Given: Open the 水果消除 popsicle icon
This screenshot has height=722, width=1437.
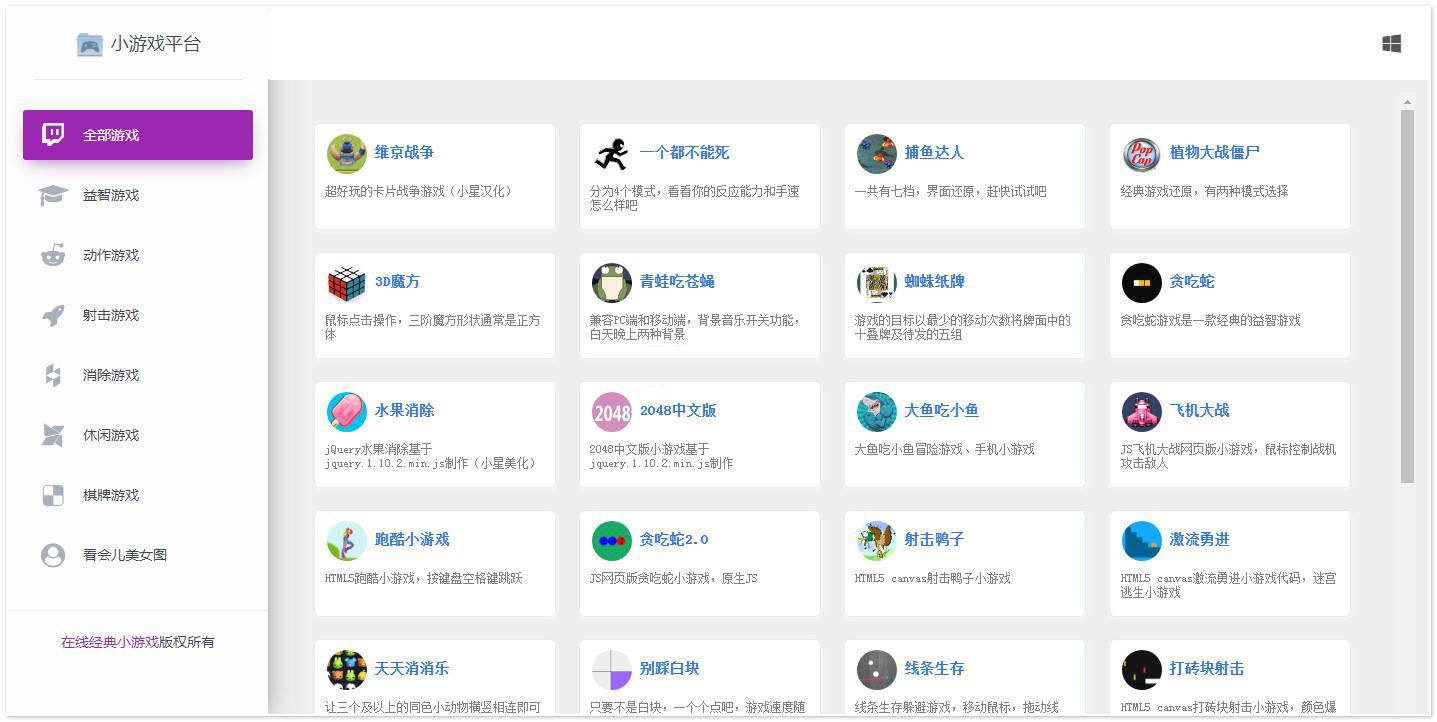Looking at the screenshot, I should [346, 411].
